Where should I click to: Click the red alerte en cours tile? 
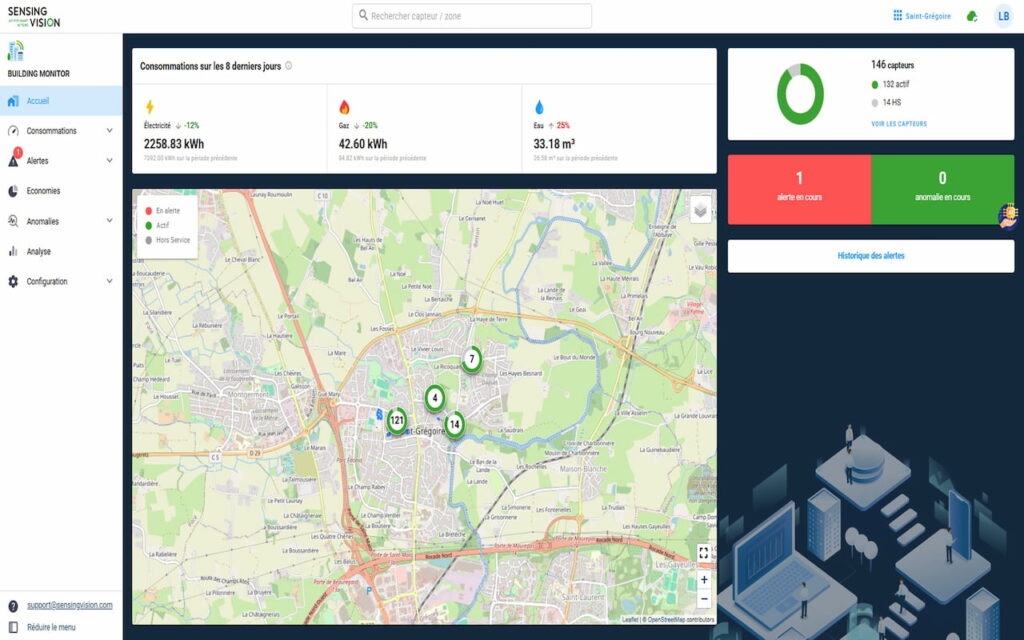pos(799,189)
